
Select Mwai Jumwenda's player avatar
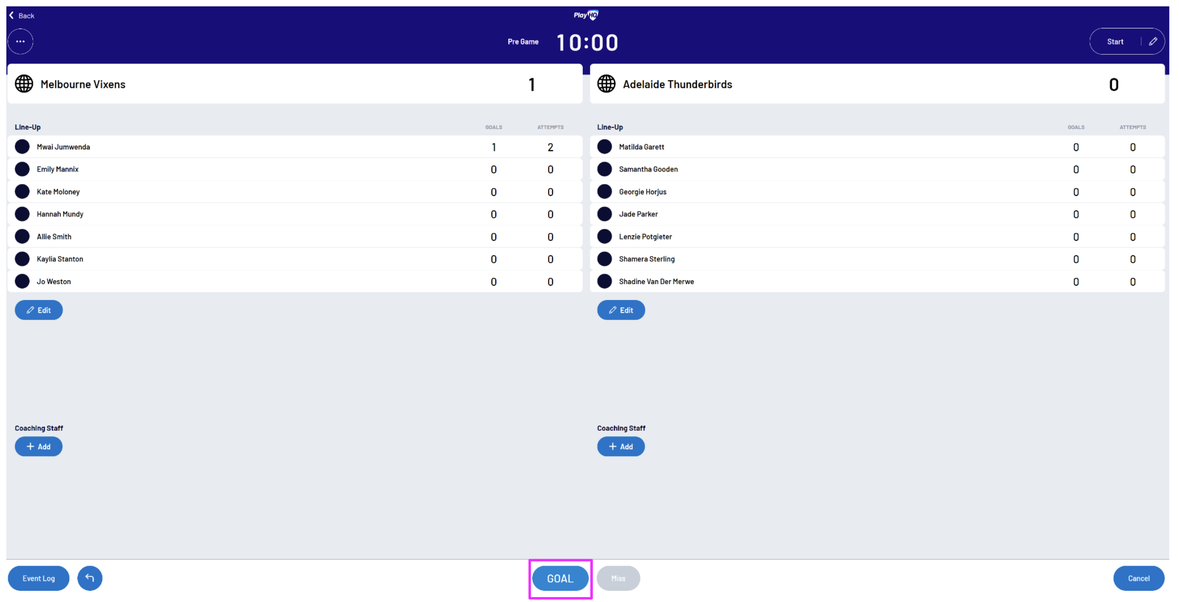coord(22,147)
